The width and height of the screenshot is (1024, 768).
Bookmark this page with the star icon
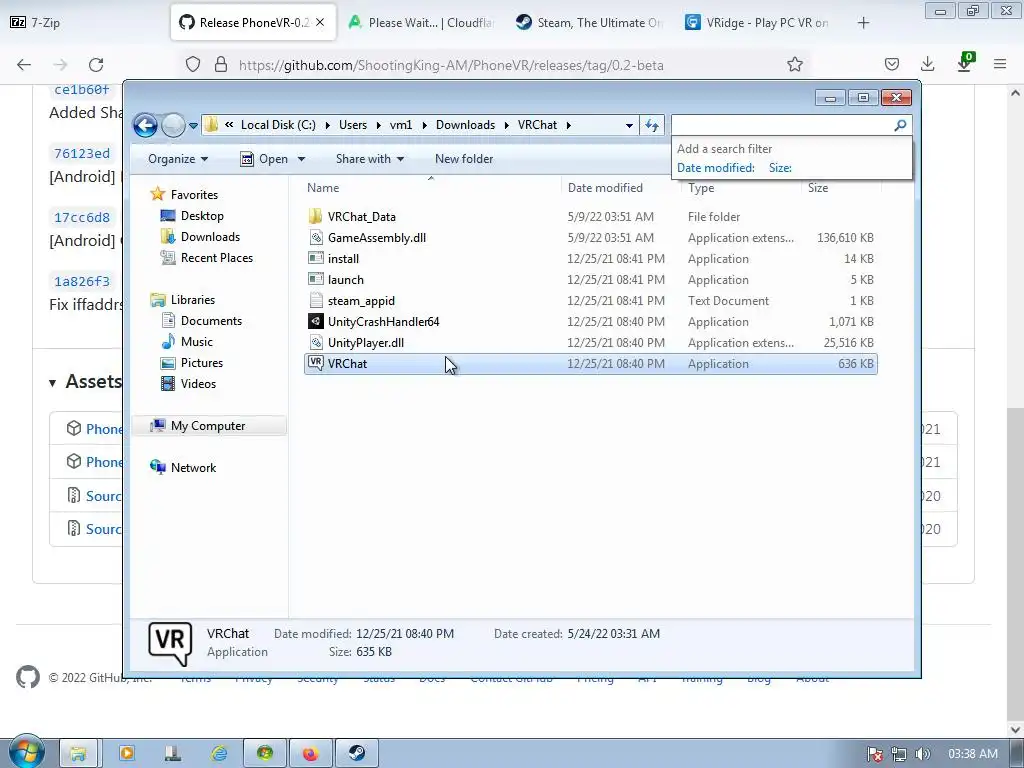(x=795, y=64)
